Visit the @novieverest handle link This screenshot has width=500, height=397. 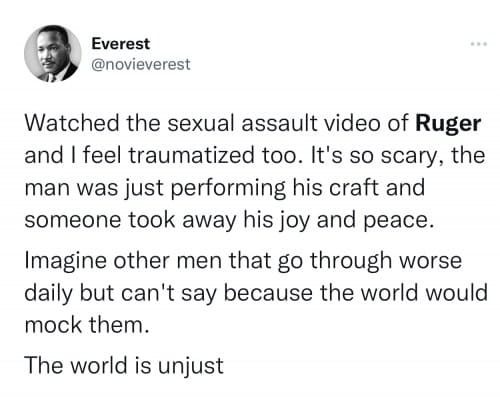[x=141, y=64]
